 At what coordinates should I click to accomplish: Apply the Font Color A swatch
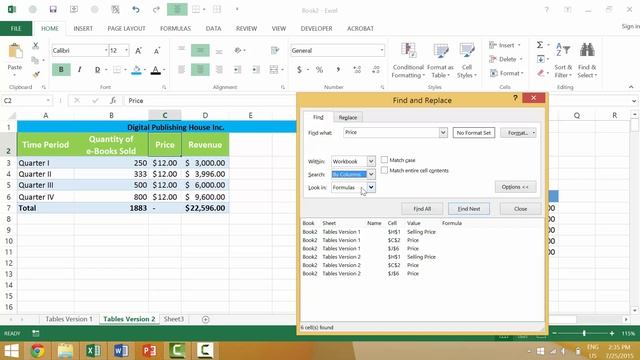(156, 70)
